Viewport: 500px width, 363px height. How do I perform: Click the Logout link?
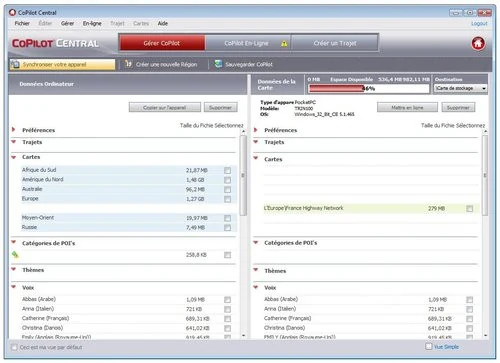point(479,24)
